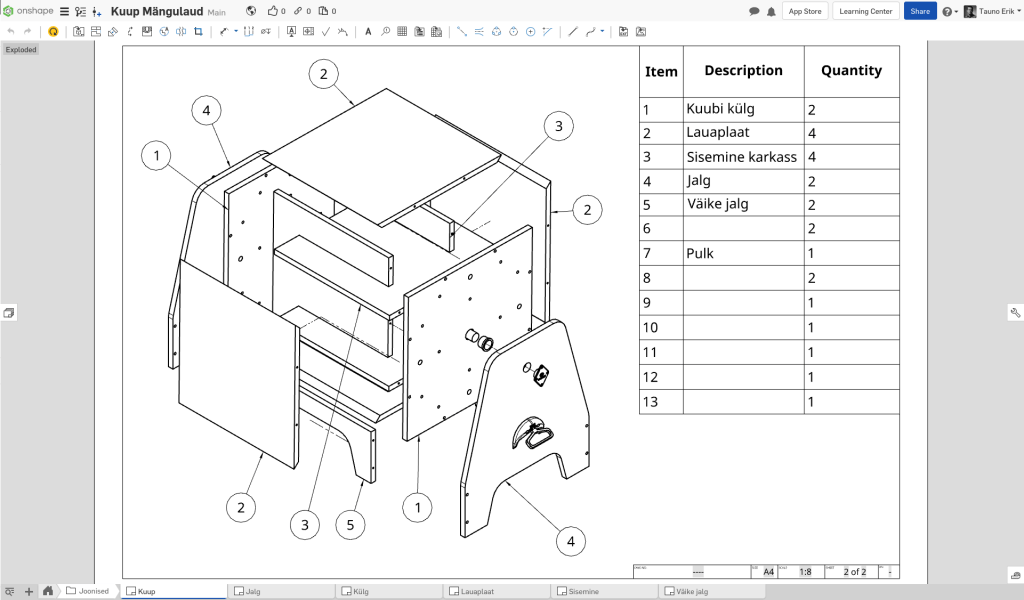Click the update drawing refresh icon
This screenshot has height=600, width=1024.
coord(53,31)
